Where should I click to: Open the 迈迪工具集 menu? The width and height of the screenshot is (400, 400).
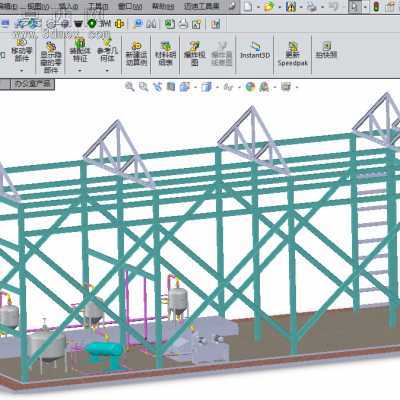201,6
